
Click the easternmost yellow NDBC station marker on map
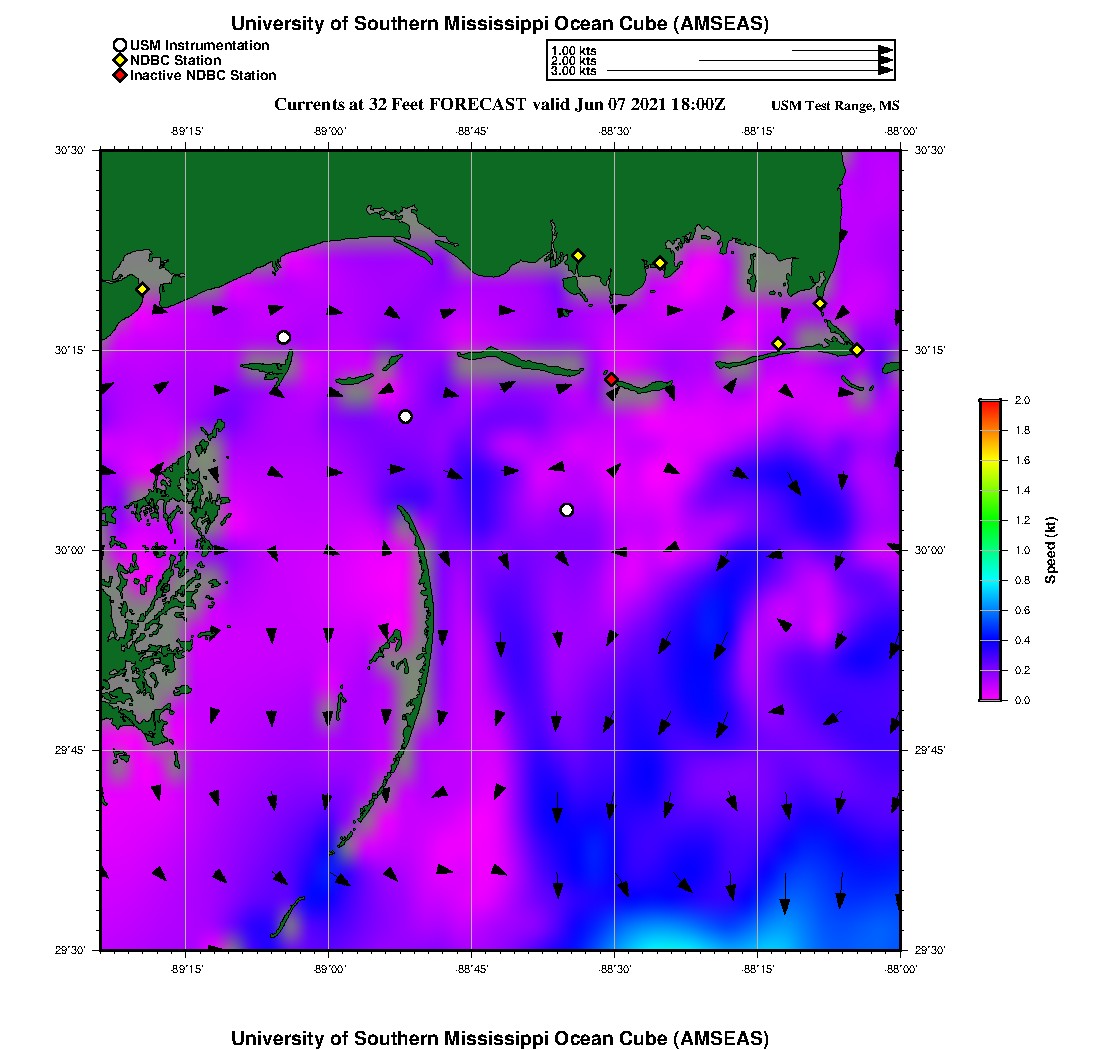point(857,349)
